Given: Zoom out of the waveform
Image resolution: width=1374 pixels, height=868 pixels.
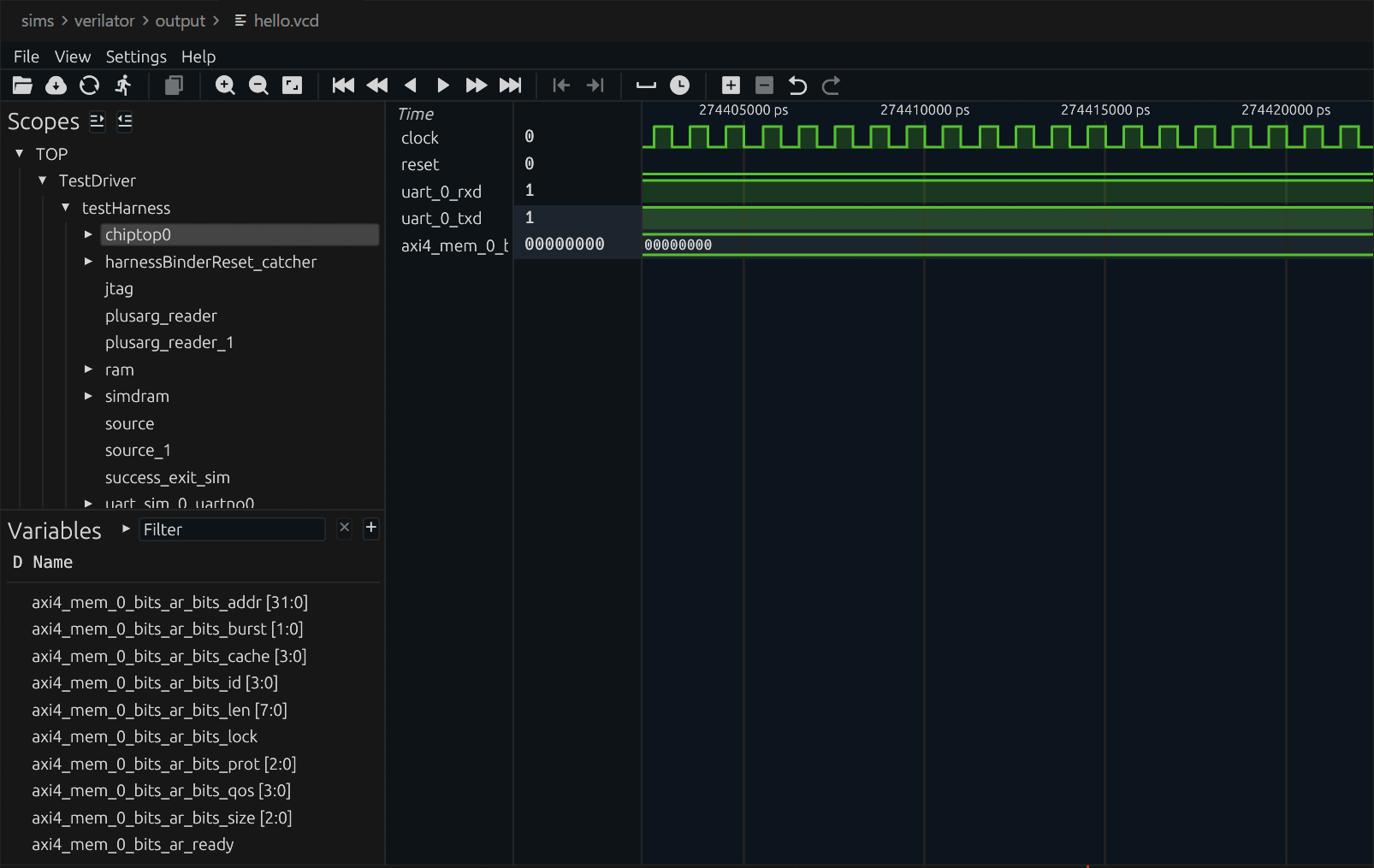Looking at the screenshot, I should point(258,86).
